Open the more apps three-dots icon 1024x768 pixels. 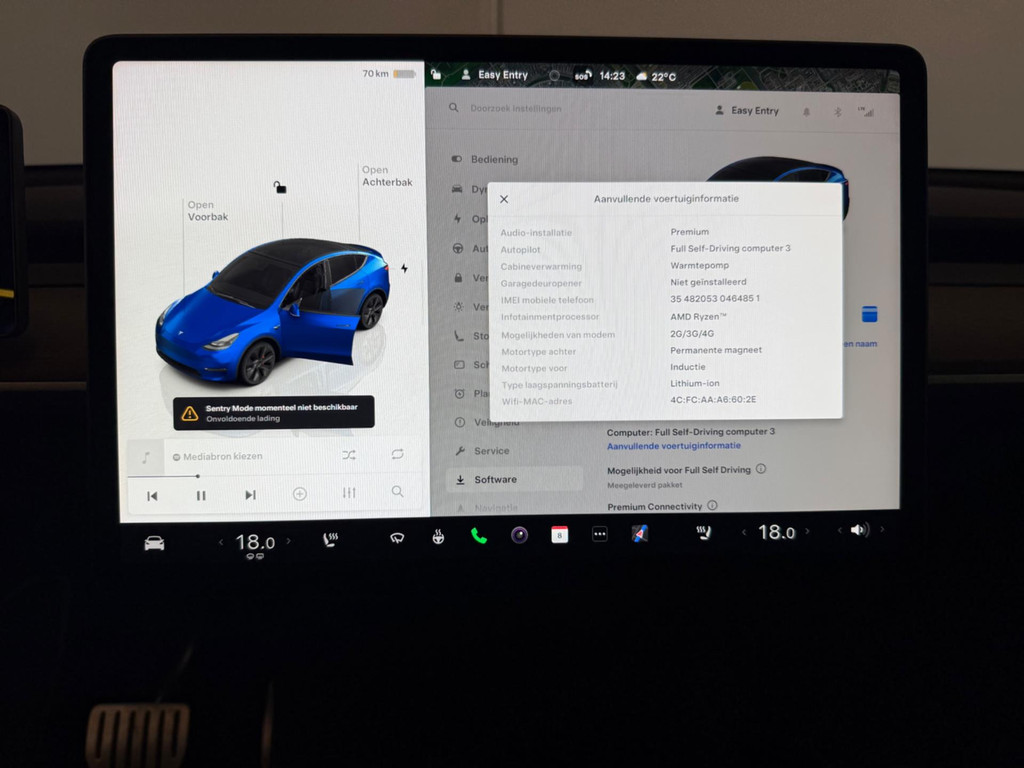[x=600, y=535]
